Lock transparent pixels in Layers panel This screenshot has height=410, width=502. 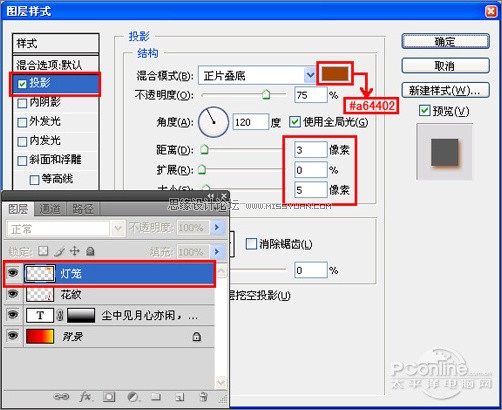pos(43,251)
